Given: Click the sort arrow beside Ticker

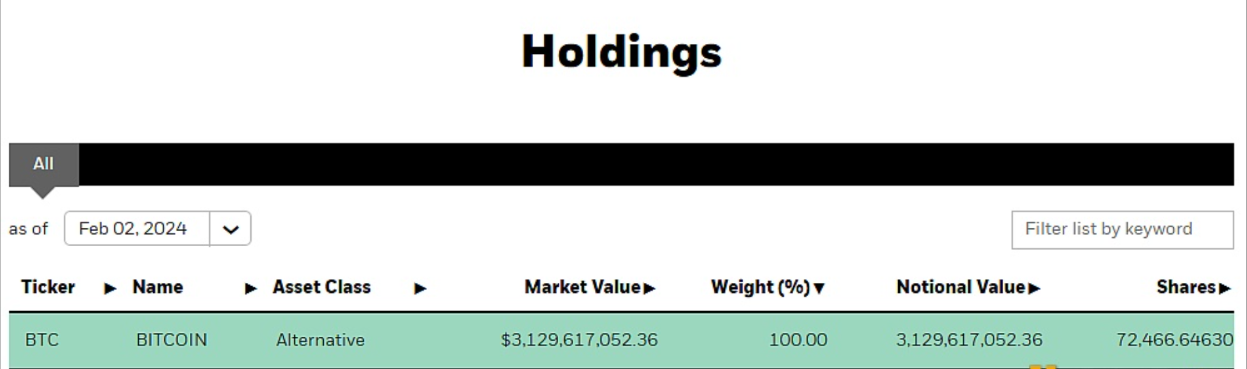Looking at the screenshot, I should click(110, 288).
